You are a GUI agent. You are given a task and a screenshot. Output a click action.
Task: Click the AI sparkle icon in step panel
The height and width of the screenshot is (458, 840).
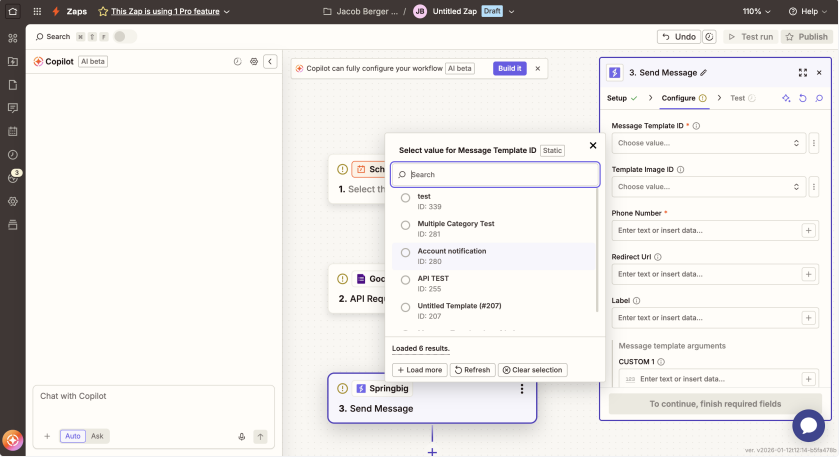(x=786, y=98)
